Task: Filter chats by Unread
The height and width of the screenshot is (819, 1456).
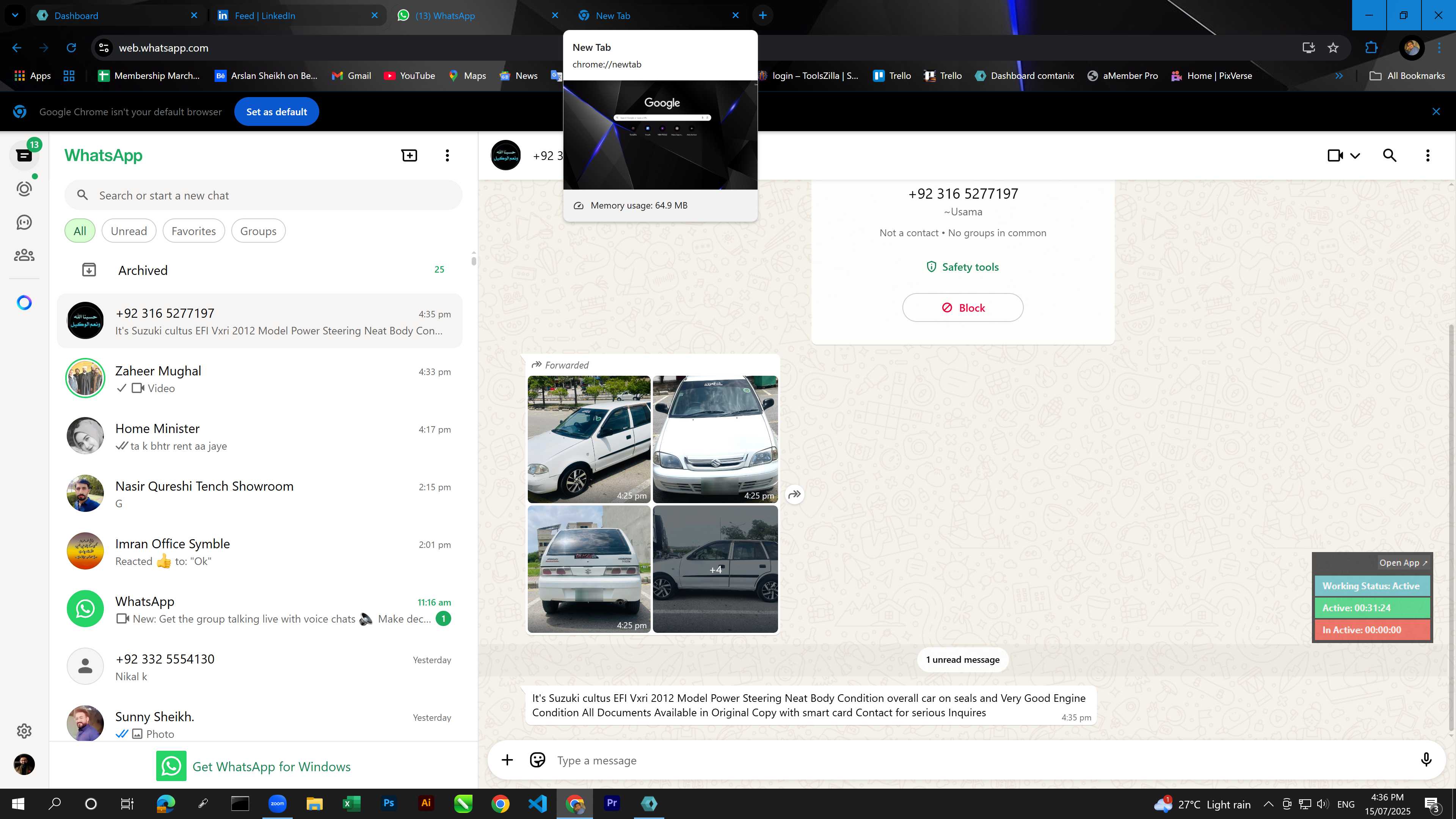Action: [129, 231]
